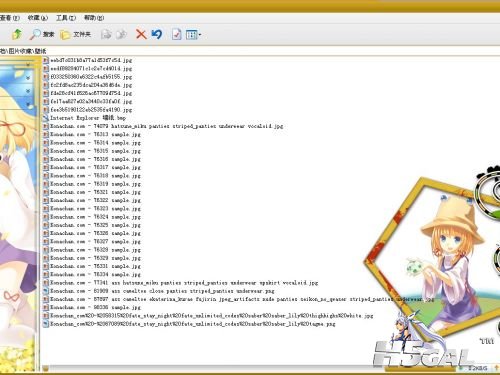Click the icon of Konachan 76322 sample.jpg
Screen dimensions: 500x375
coord(46,200)
